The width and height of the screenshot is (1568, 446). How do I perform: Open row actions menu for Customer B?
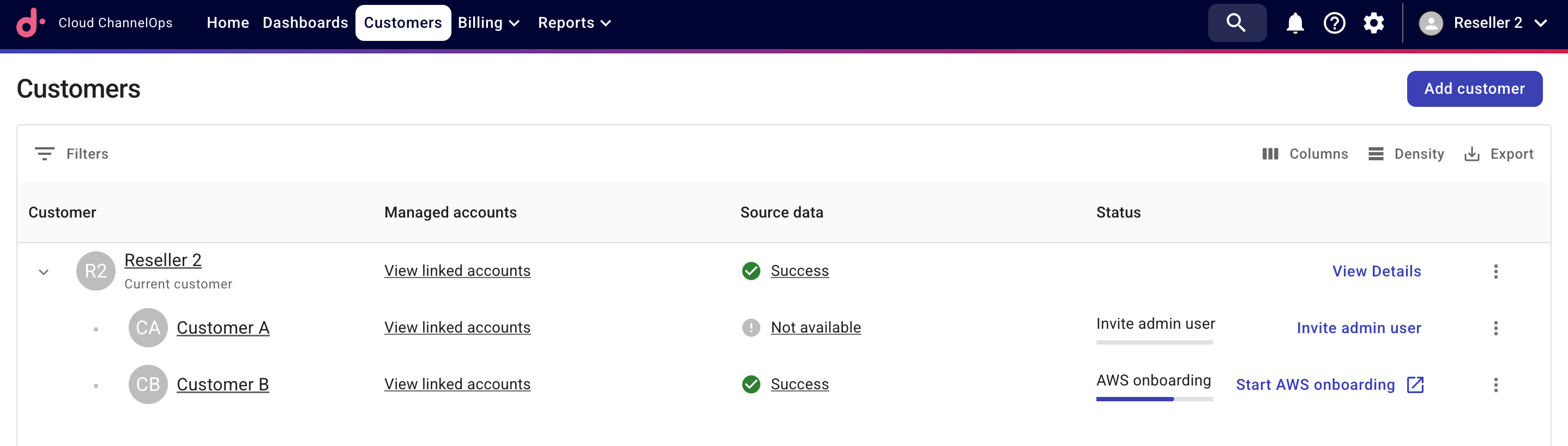(1495, 384)
